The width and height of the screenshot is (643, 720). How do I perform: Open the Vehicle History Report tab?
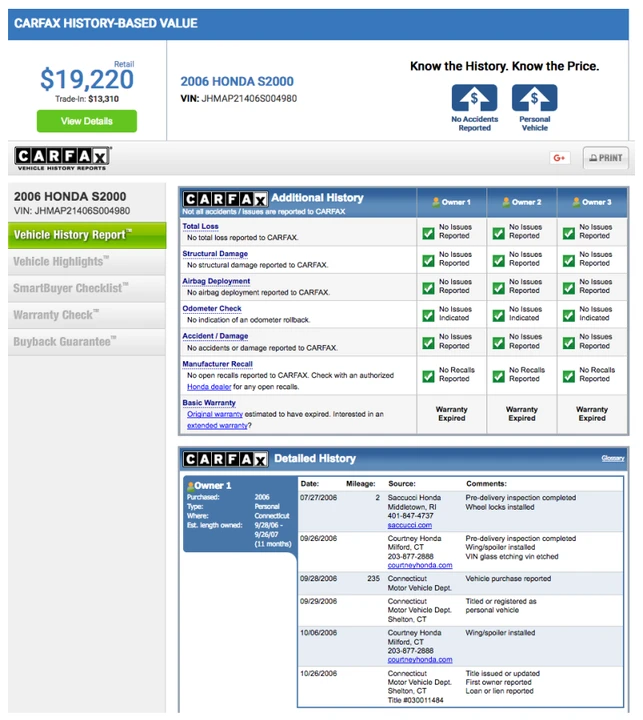click(x=87, y=235)
